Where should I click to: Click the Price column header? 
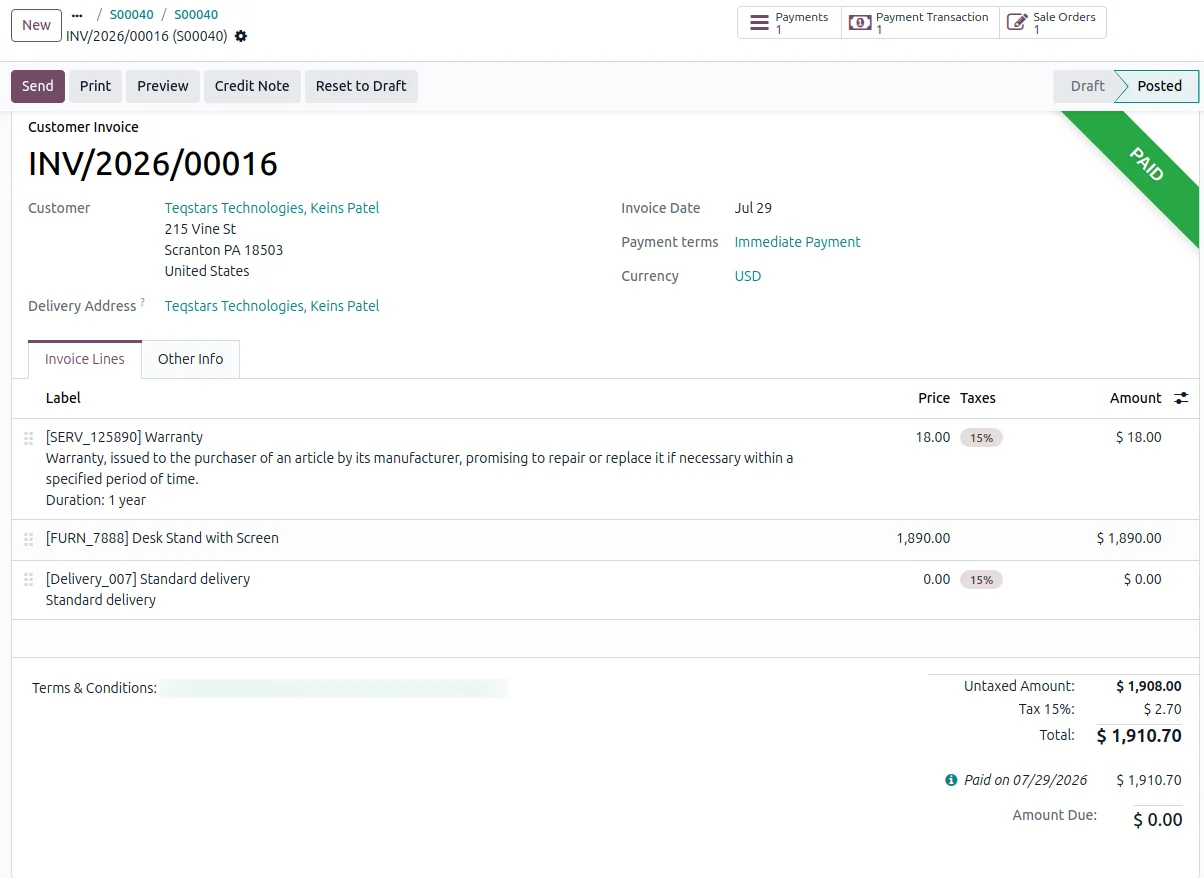(x=934, y=398)
